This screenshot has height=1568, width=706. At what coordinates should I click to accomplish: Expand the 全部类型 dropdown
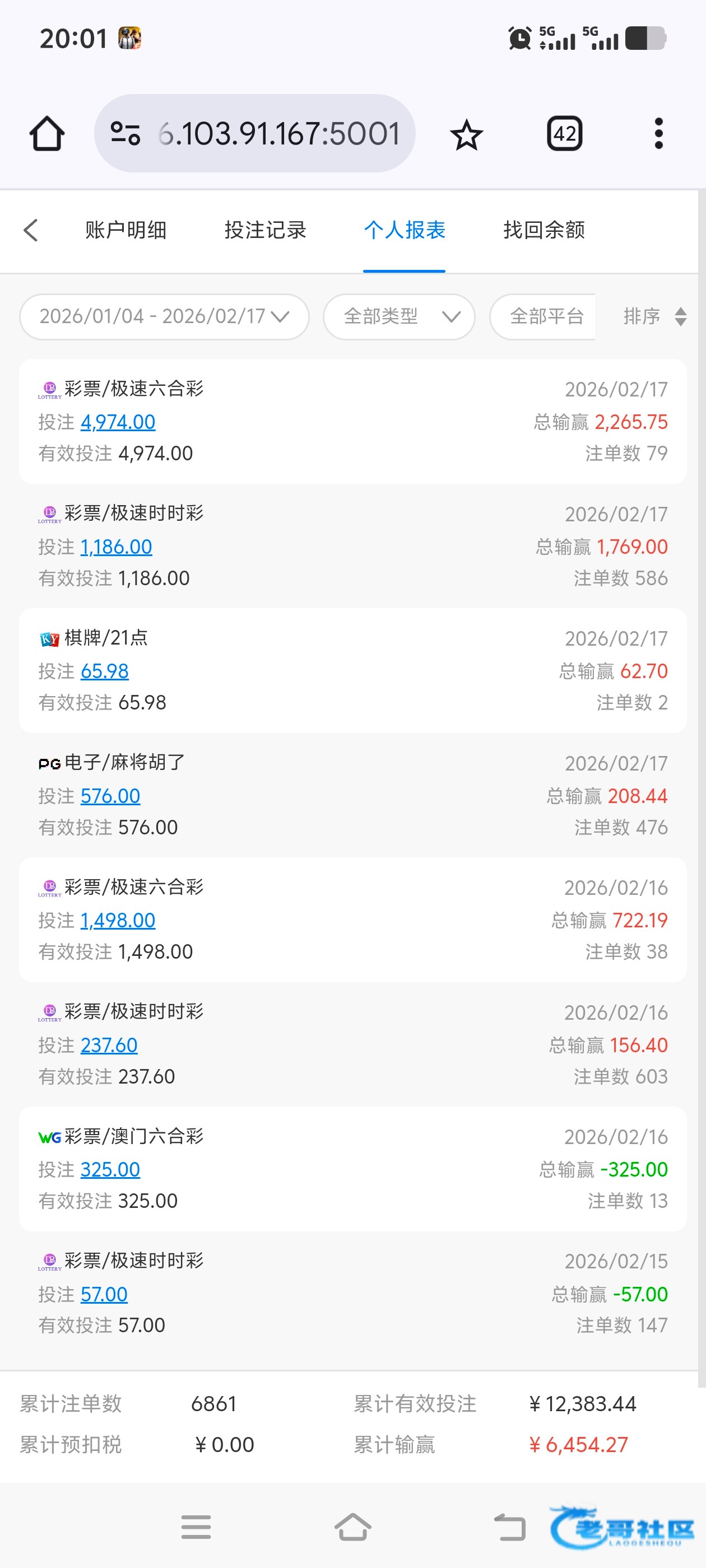(x=399, y=316)
